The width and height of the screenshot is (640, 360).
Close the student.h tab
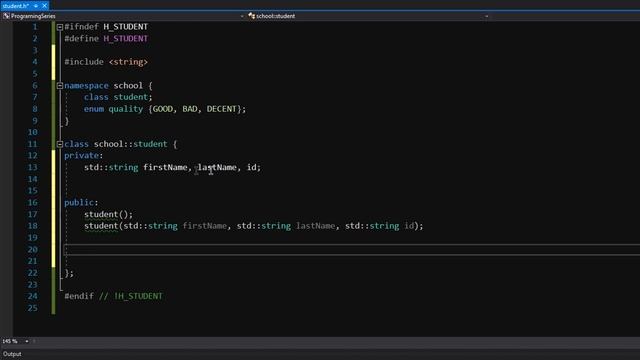44,6
